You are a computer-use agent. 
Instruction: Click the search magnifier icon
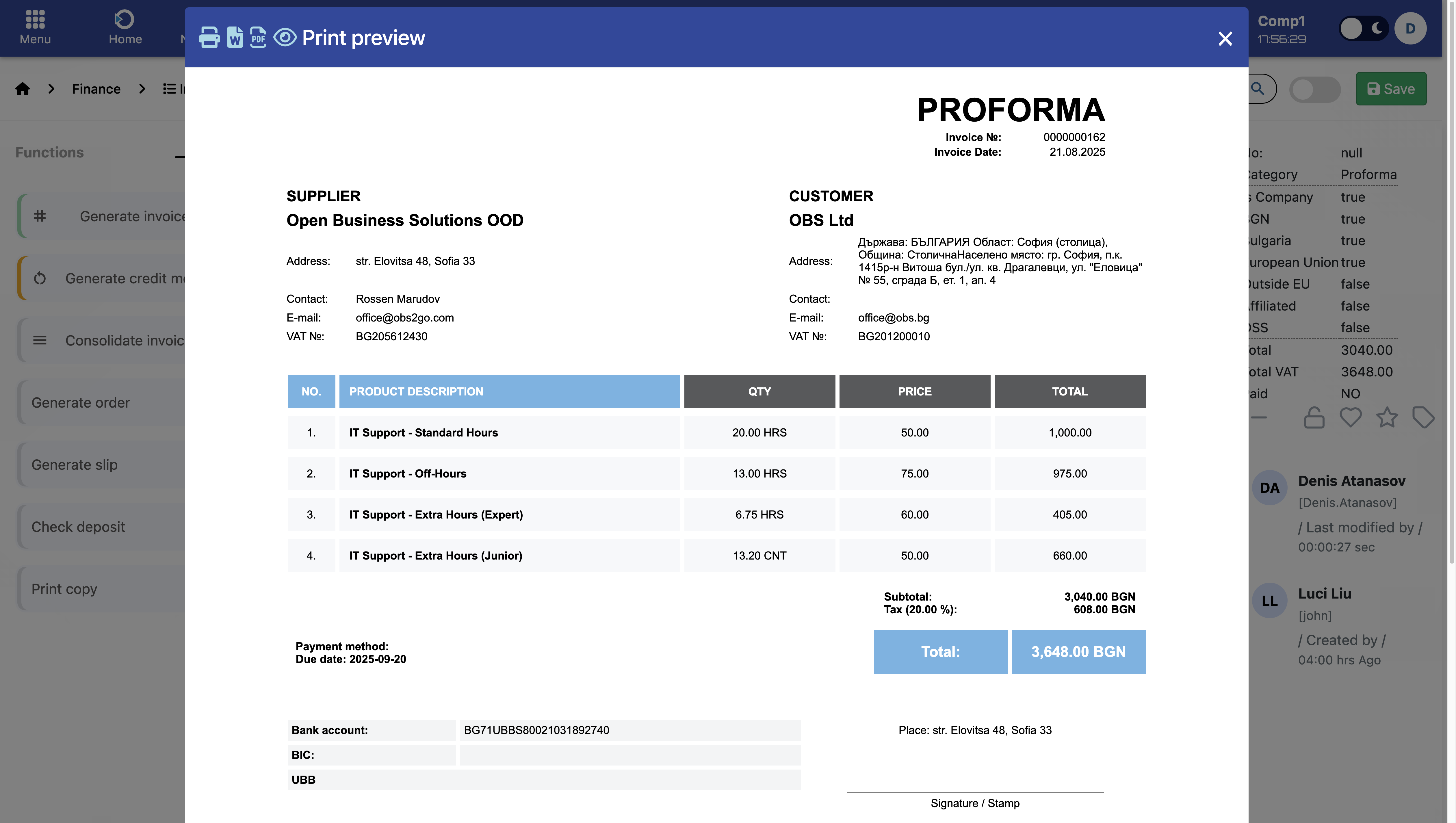(x=1258, y=89)
